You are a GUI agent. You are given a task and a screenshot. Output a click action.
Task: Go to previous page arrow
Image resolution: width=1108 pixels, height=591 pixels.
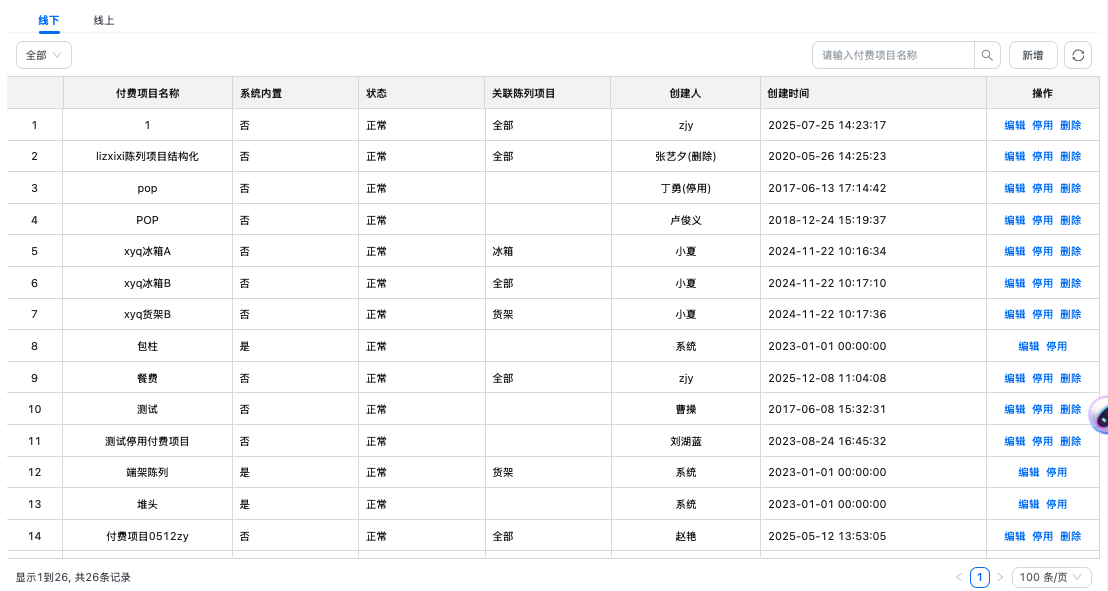click(959, 577)
